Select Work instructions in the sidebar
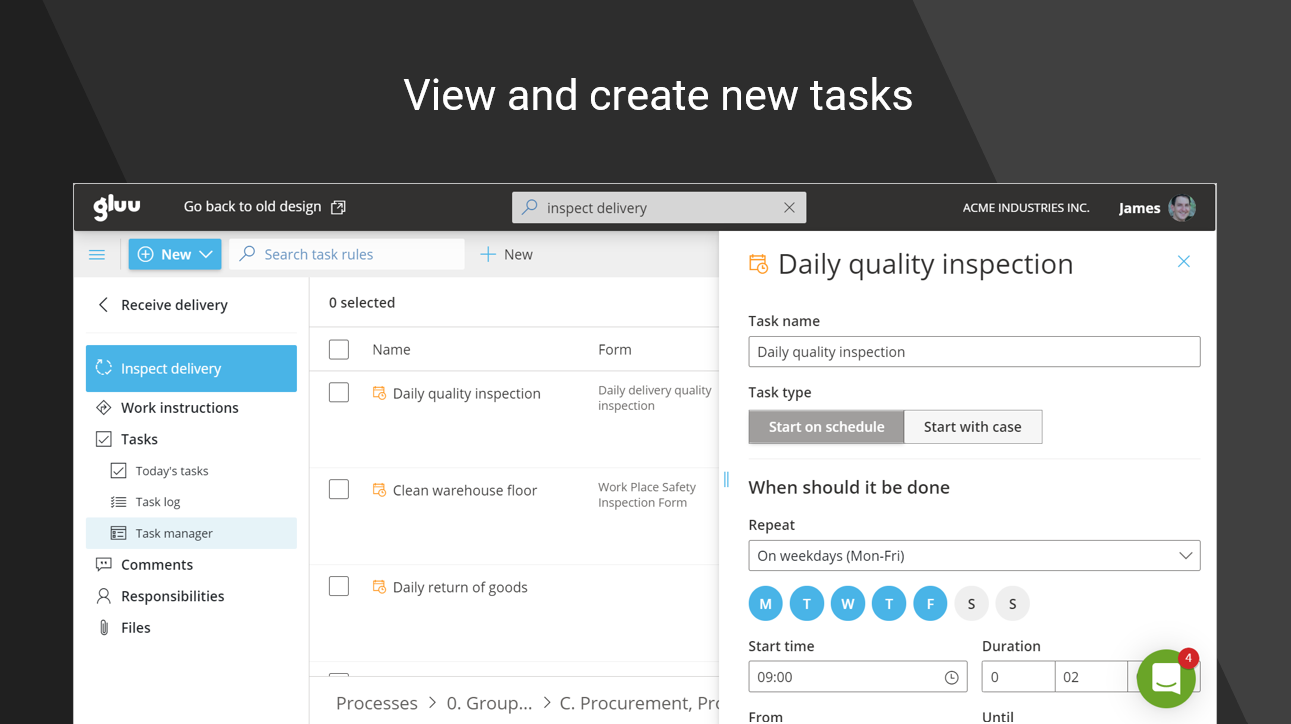 pos(179,408)
